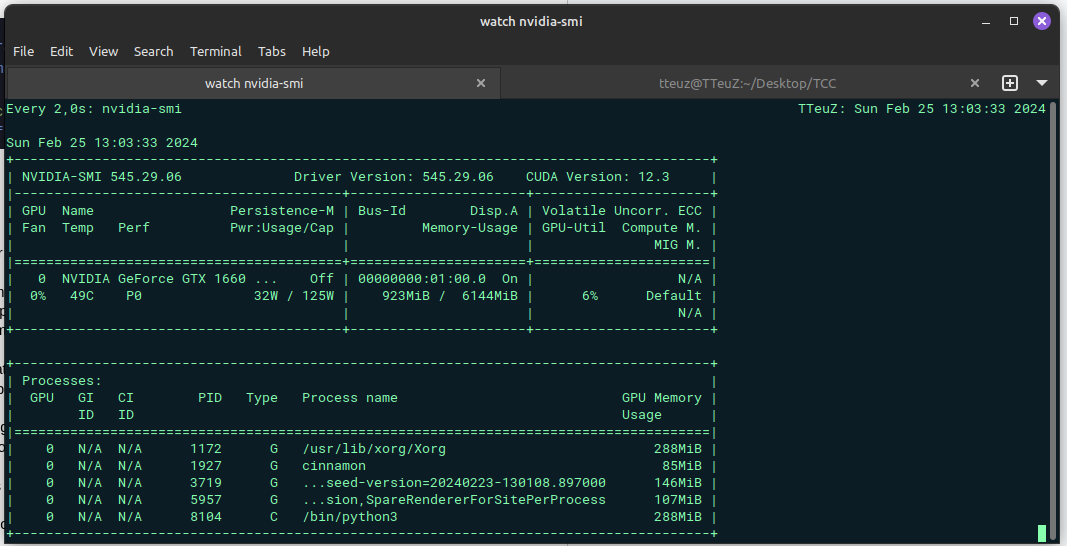This screenshot has width=1067, height=546.
Task: Click the PID '1172' entry
Action: pyautogui.click(x=206, y=449)
